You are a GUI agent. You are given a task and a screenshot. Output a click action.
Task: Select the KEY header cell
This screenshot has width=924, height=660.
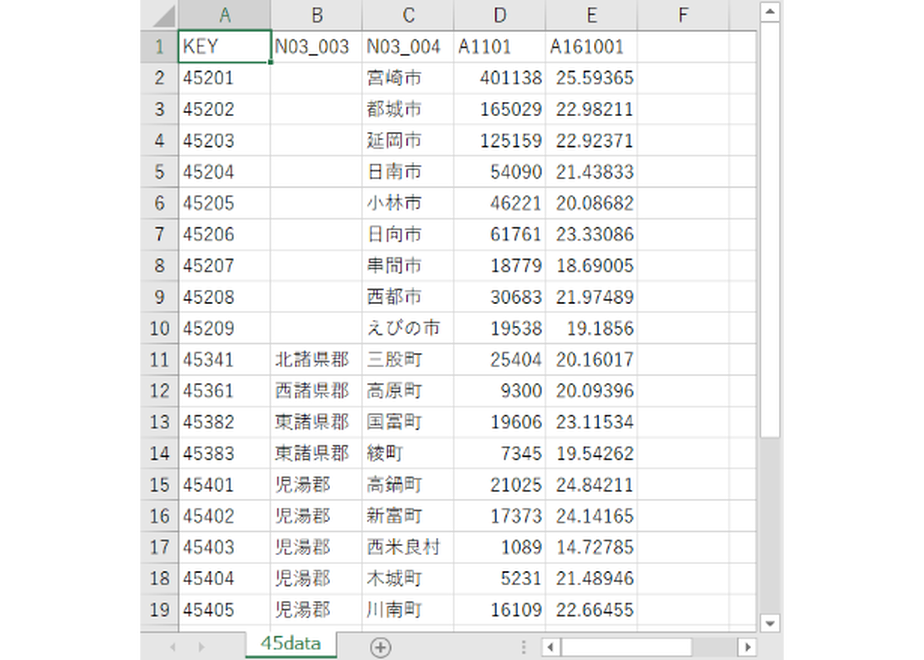click(225, 47)
